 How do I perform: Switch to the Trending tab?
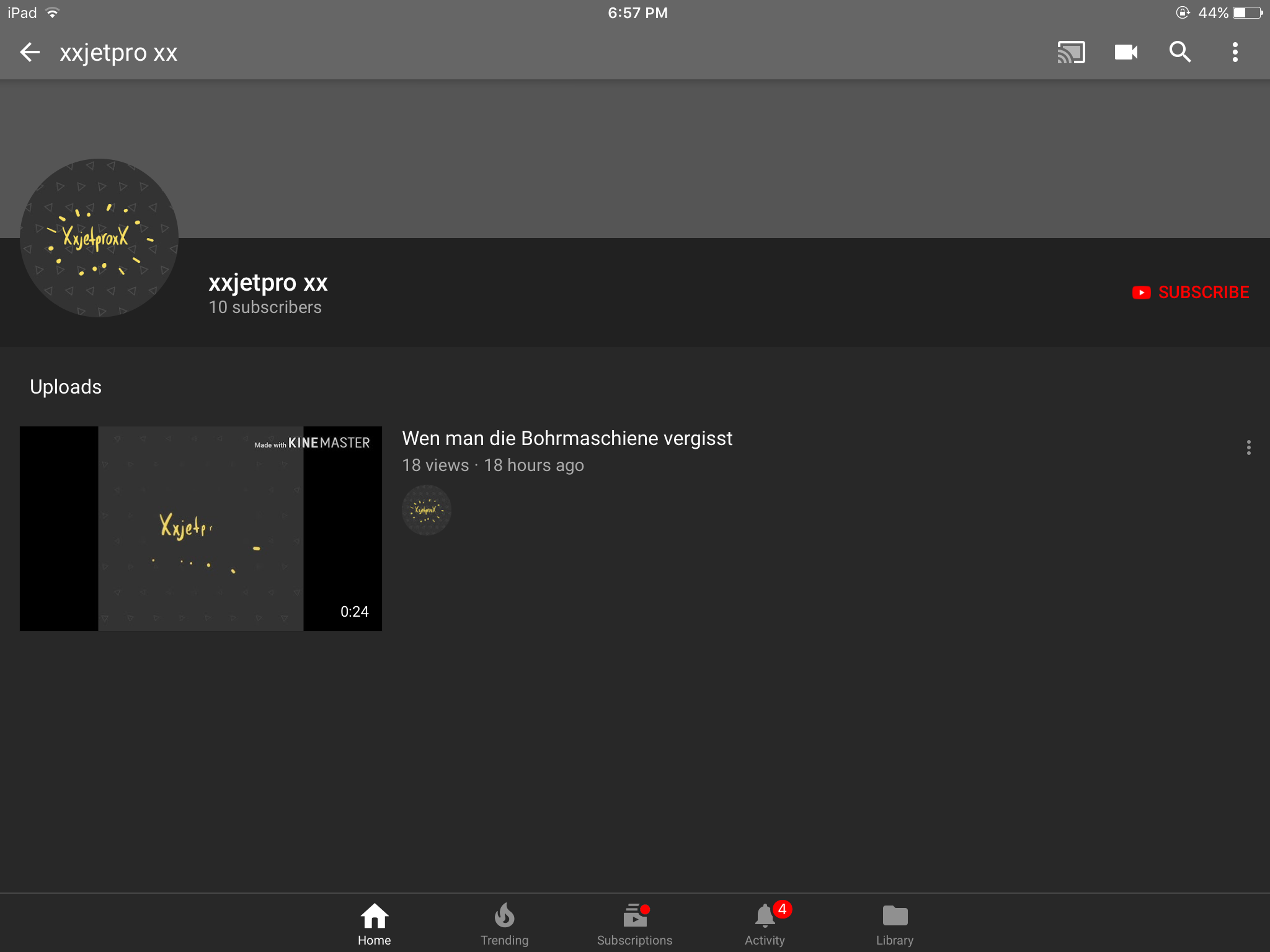[504, 924]
